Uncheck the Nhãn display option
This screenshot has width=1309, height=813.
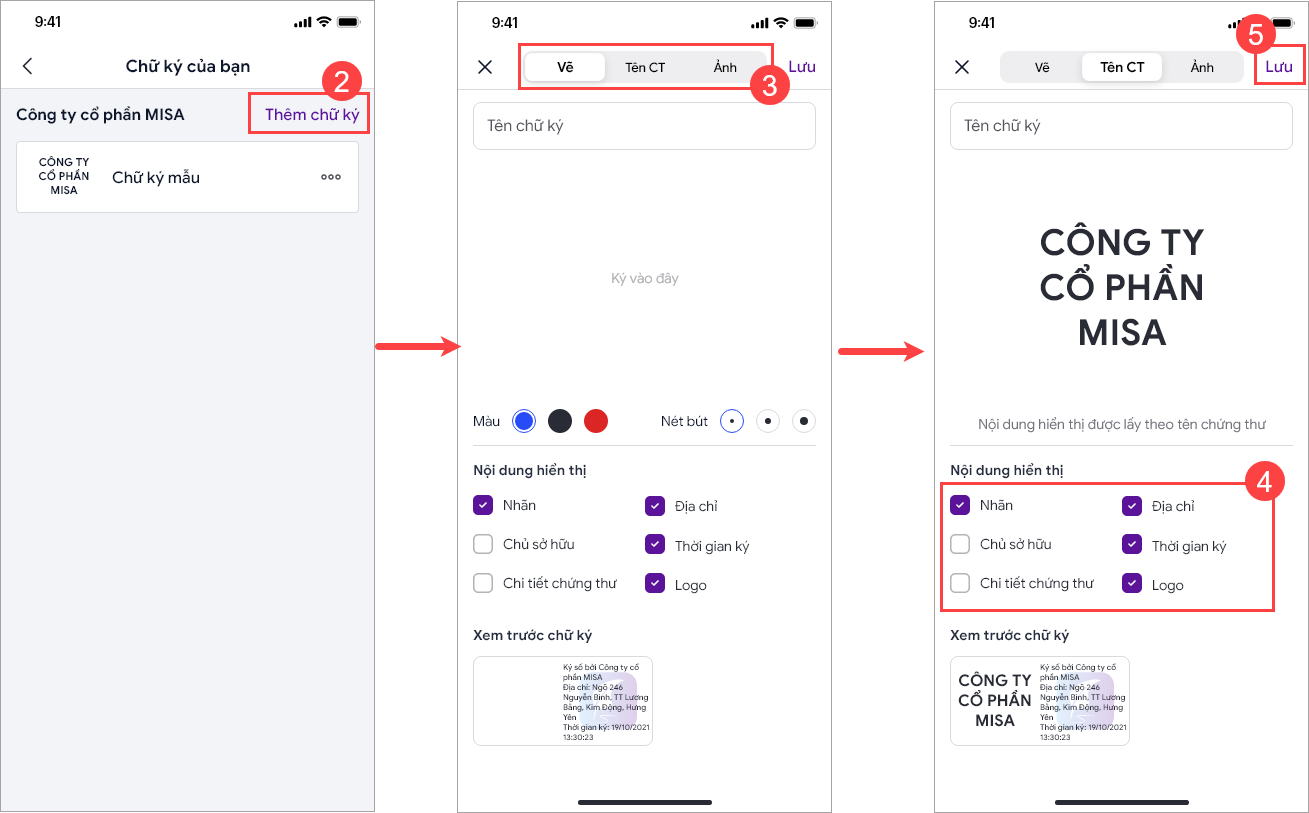[x=960, y=505]
